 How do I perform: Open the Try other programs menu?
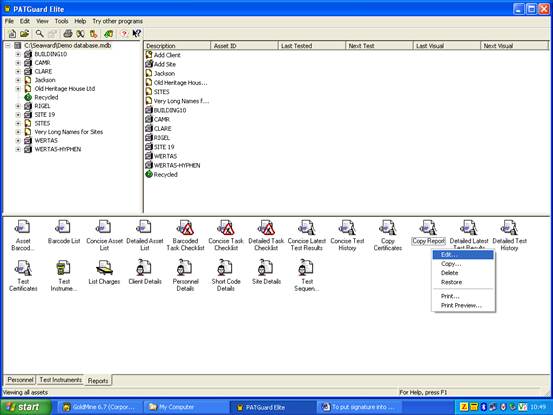(117, 21)
